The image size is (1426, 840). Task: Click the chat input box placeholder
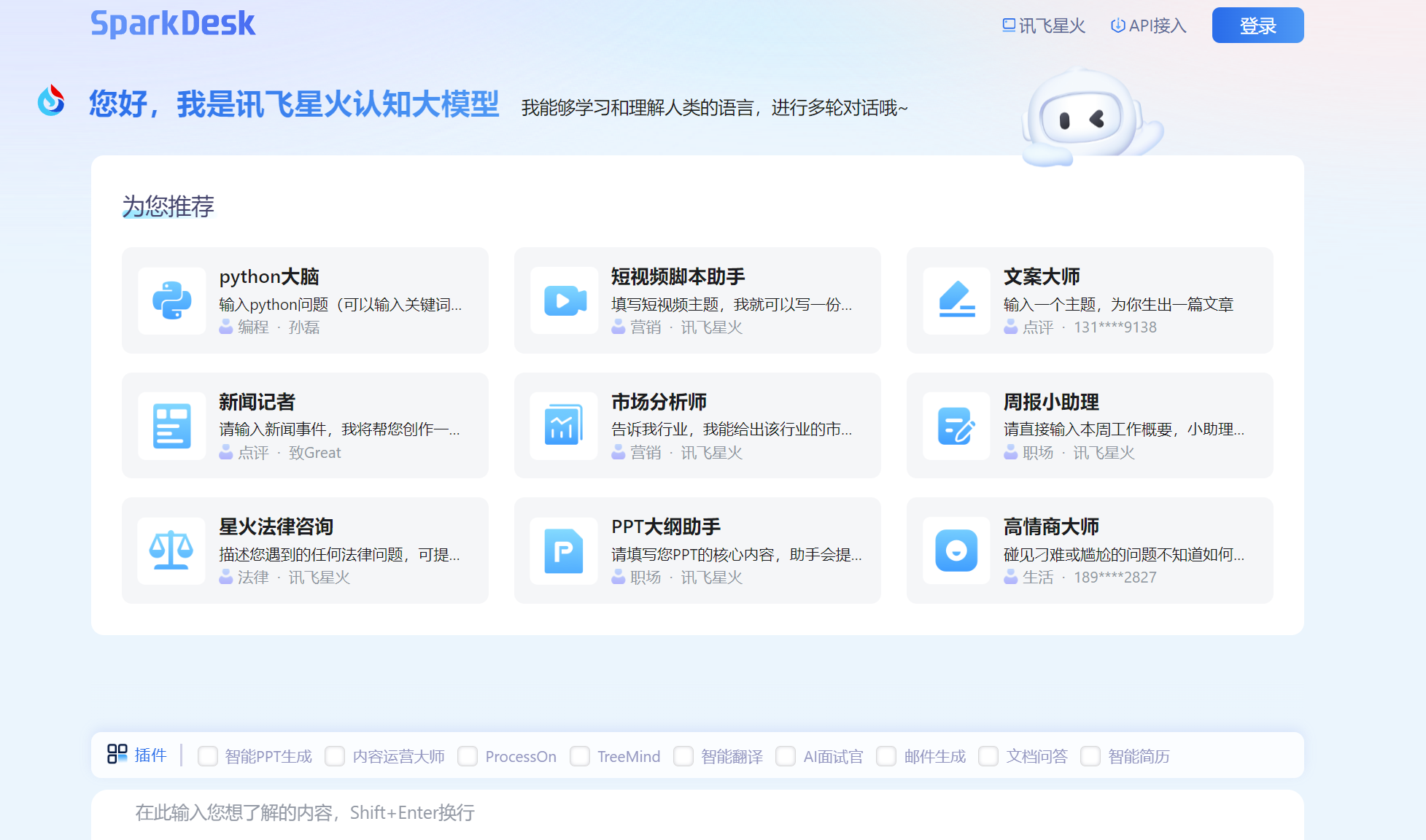click(305, 812)
